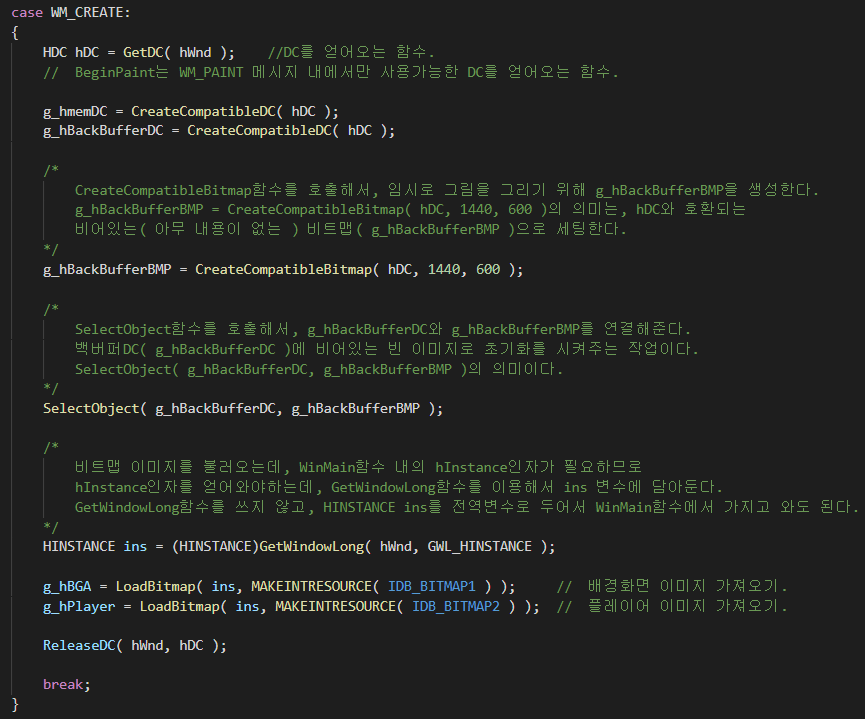Click the BeginPaint comment line
Screen dimensions: 865x719
[331, 72]
